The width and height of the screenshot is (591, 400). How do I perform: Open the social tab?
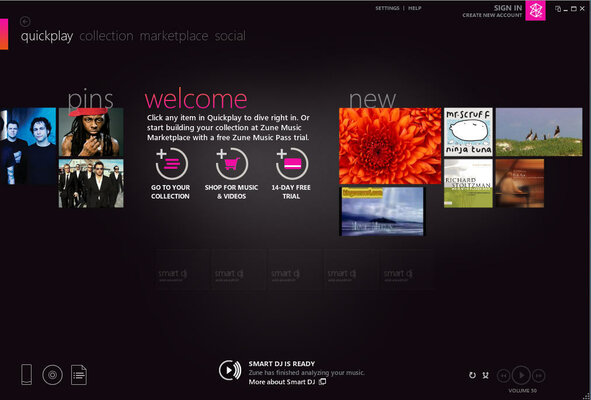pos(230,36)
